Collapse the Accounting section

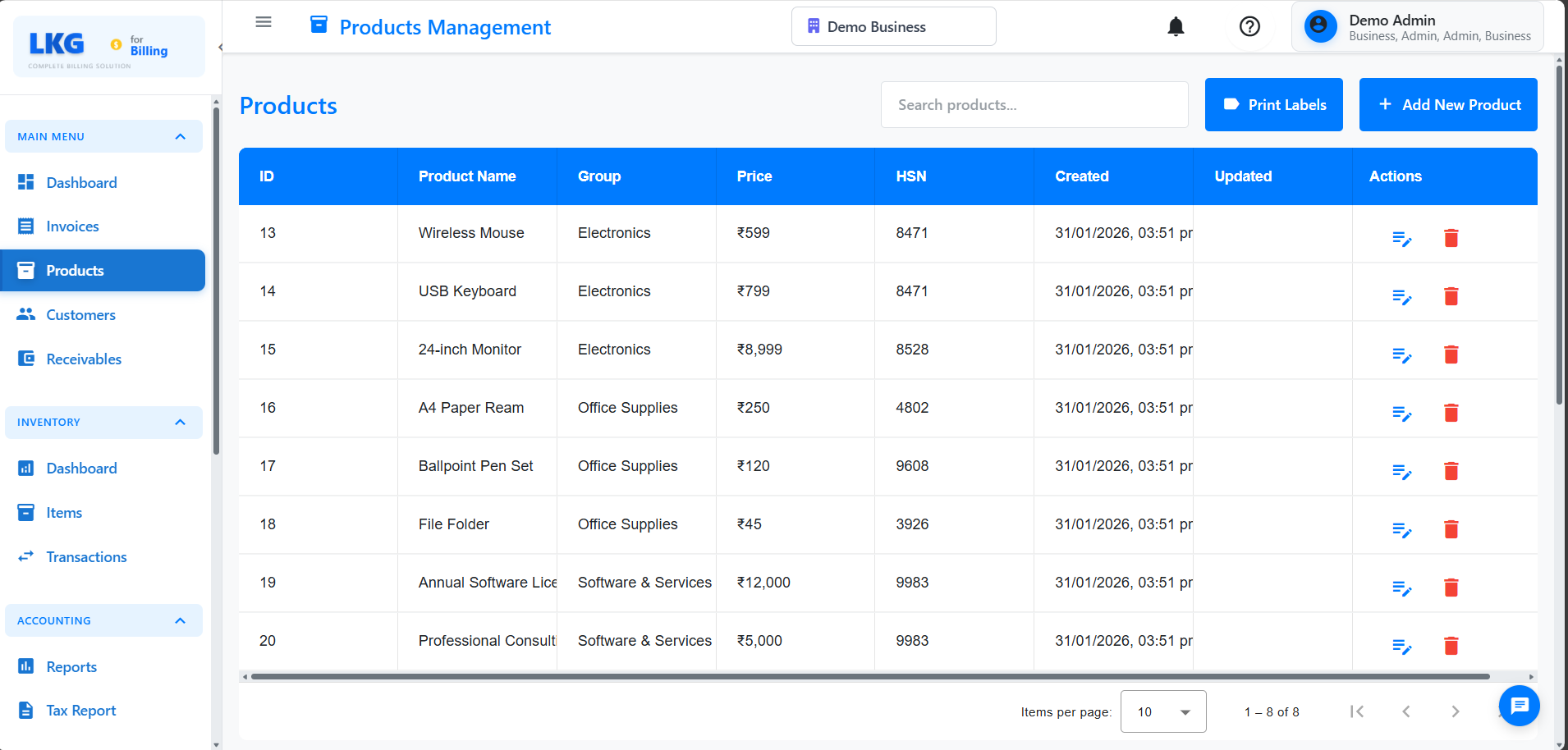point(180,621)
